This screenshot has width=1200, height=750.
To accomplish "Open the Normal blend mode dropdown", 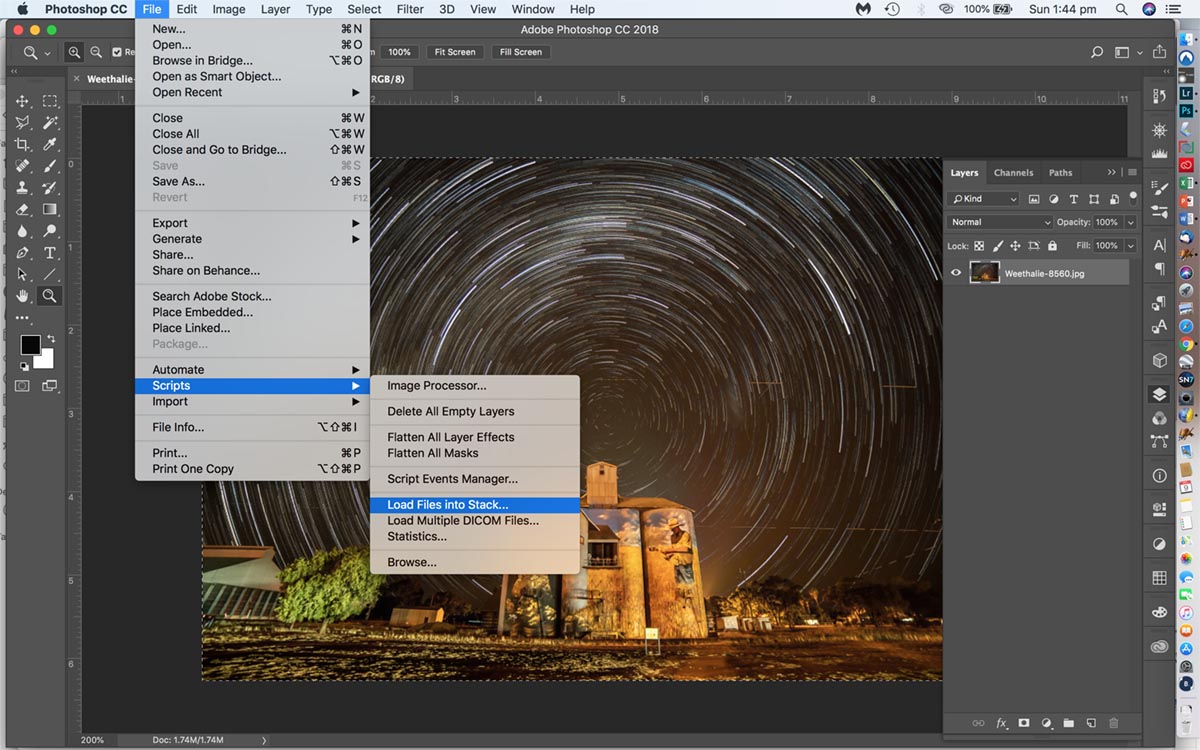I will point(999,222).
